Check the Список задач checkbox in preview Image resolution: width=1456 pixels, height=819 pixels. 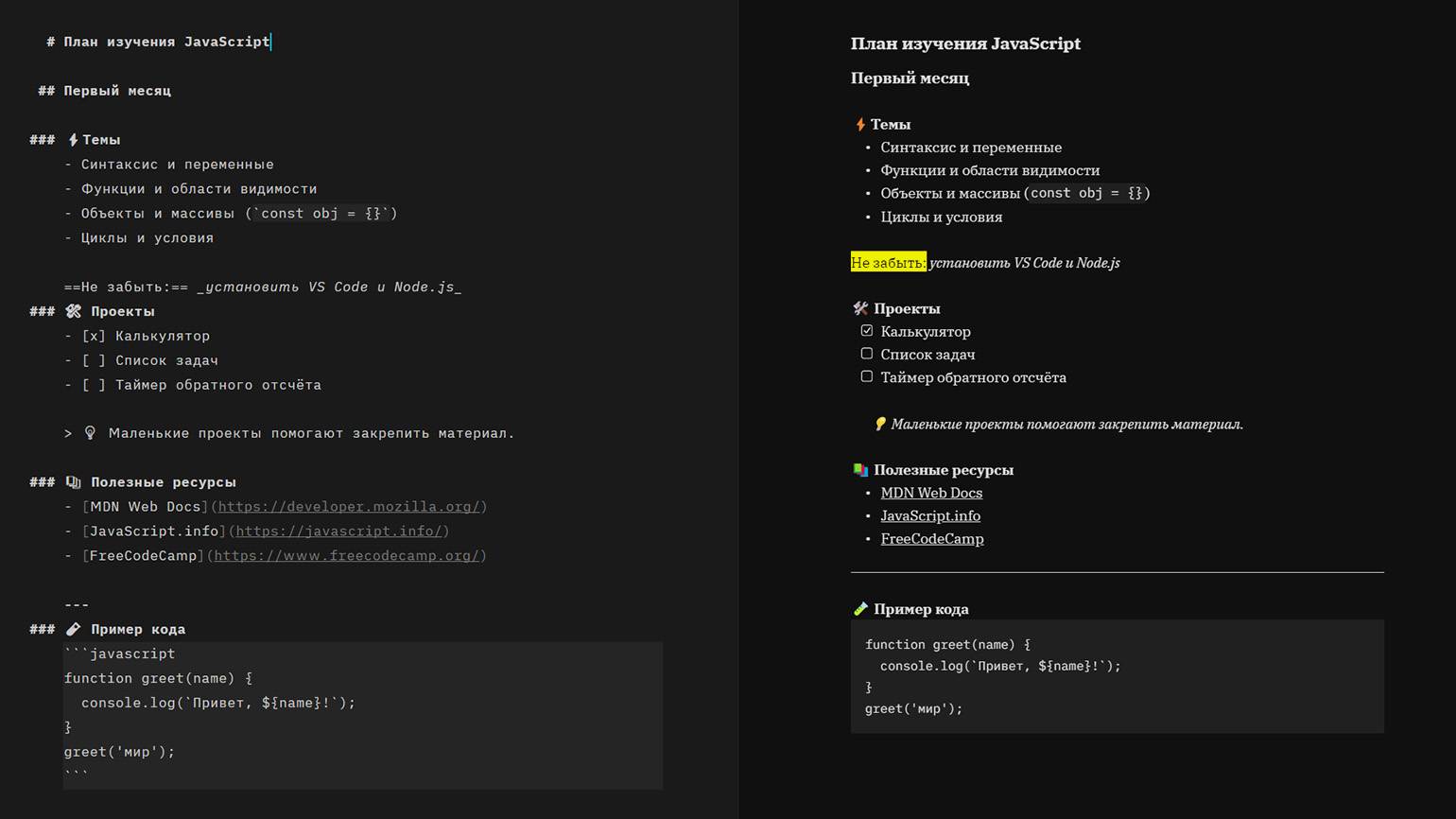click(x=867, y=354)
